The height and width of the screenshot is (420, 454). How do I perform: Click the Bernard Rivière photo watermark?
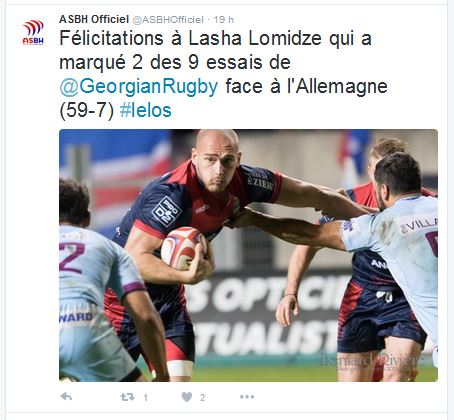pyautogui.click(x=370, y=362)
